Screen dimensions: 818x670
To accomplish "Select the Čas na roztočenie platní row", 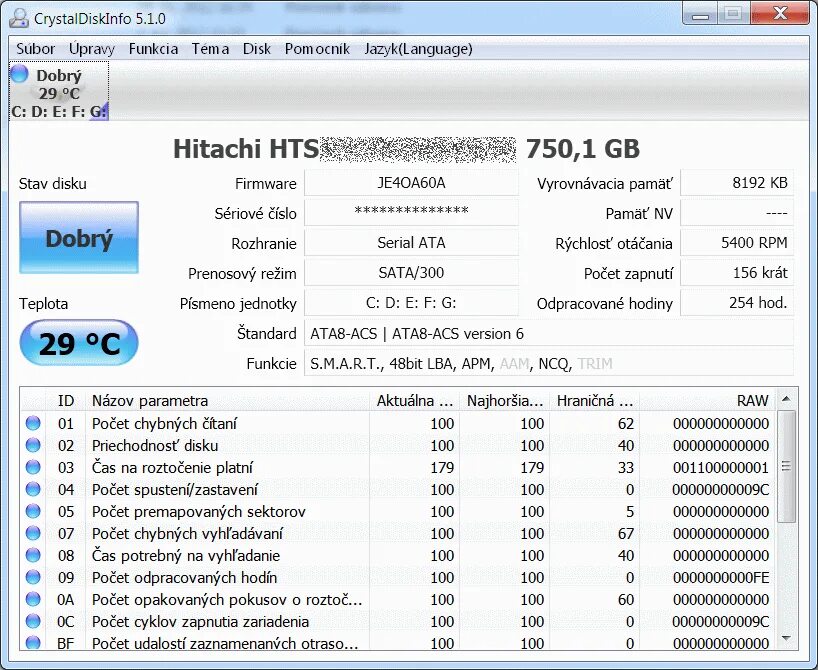I will pos(398,467).
